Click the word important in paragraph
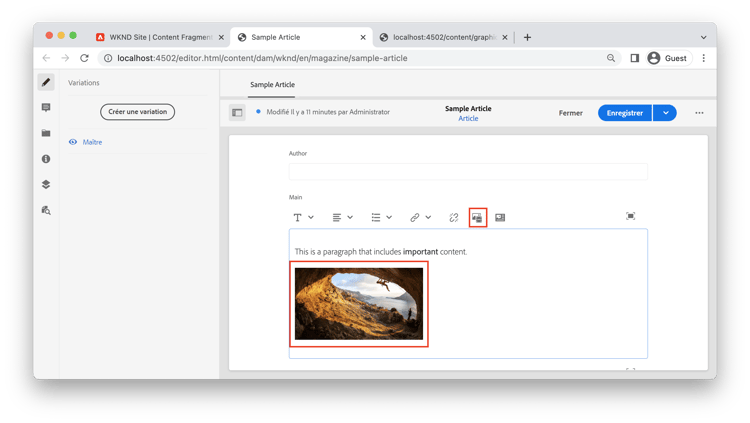Screen dimensions: 750x423 (420, 252)
